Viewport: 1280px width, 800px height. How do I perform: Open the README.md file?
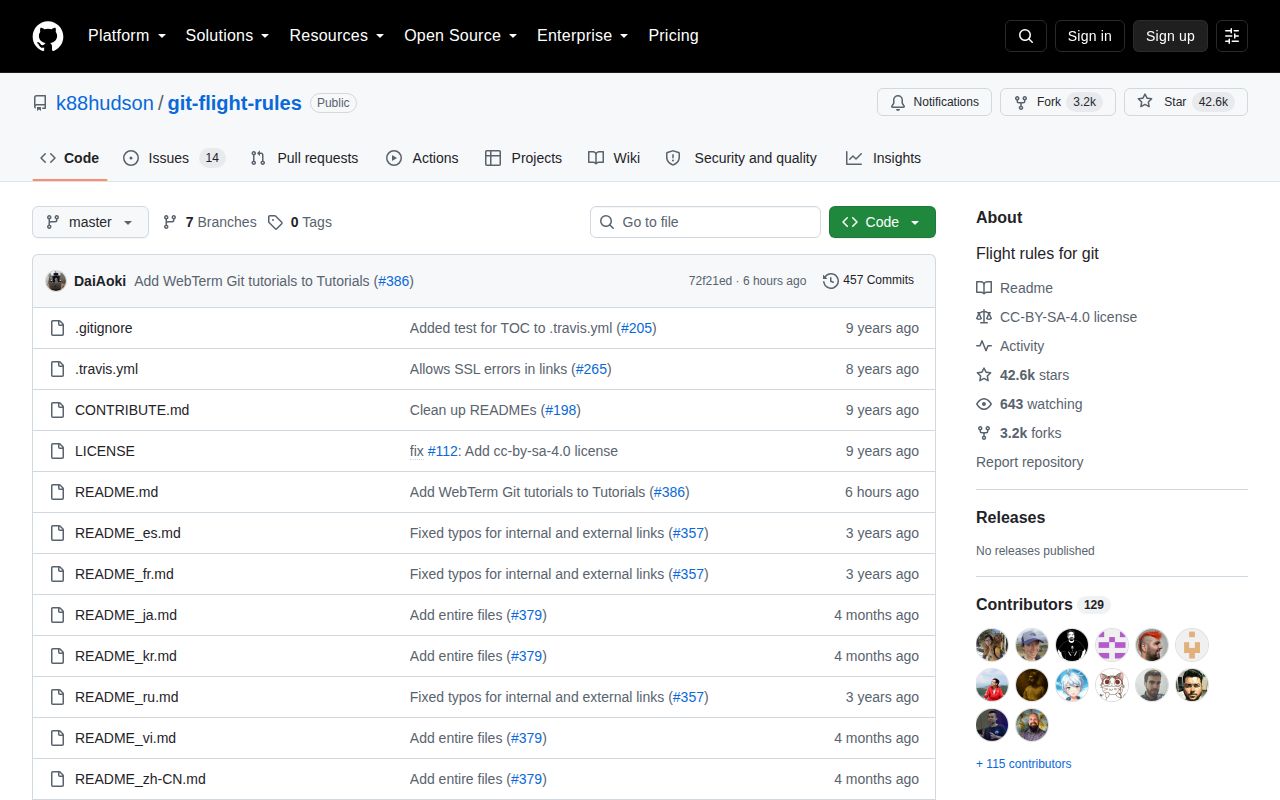(117, 492)
